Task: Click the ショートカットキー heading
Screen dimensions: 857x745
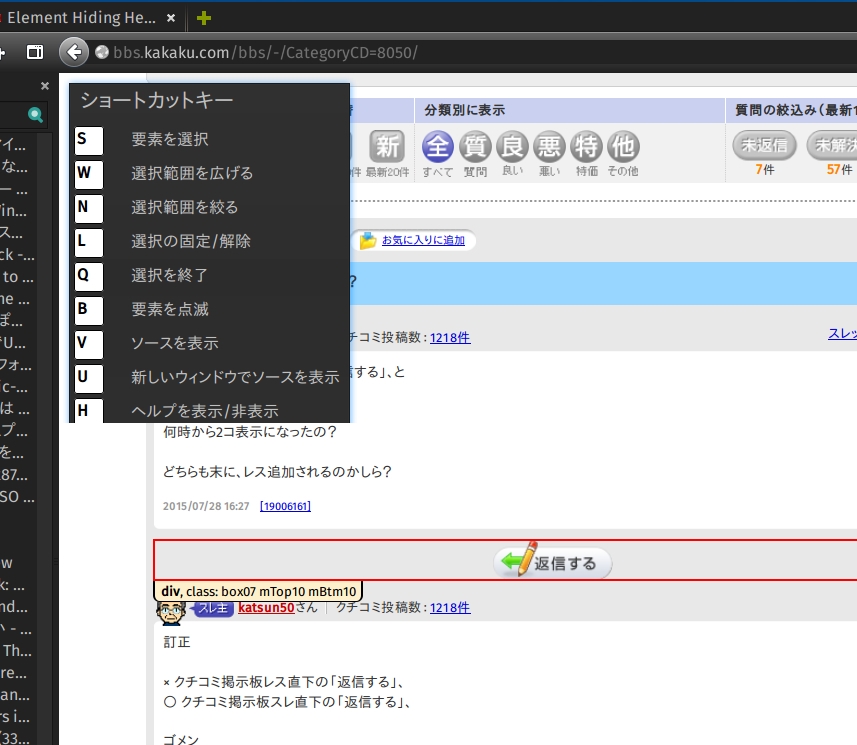Action: (157, 100)
